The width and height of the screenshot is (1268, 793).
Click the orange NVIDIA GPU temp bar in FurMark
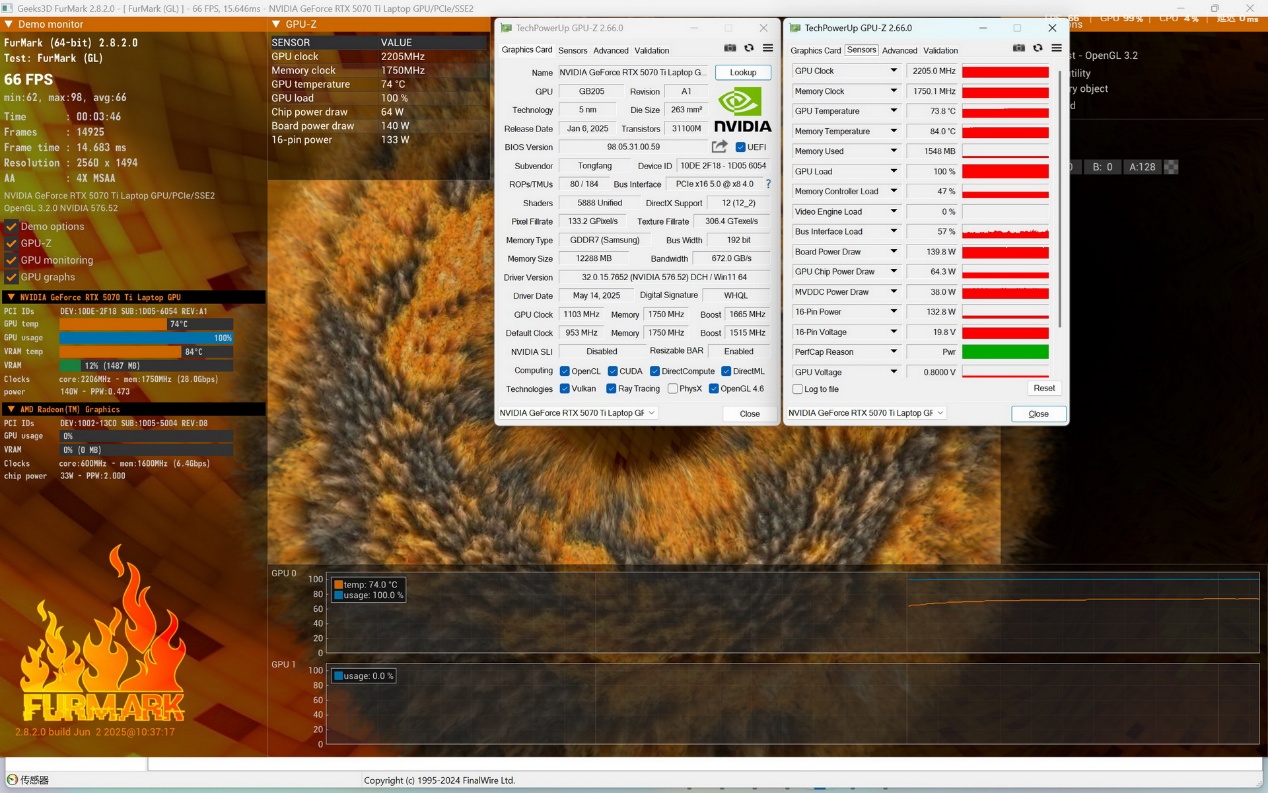pyautogui.click(x=113, y=324)
